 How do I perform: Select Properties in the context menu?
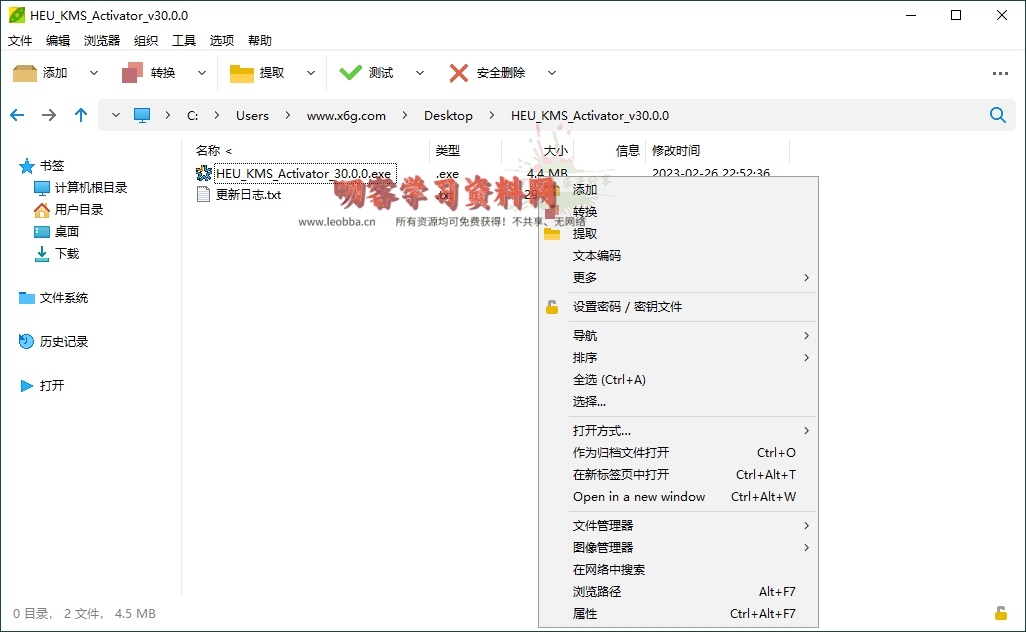(585, 614)
